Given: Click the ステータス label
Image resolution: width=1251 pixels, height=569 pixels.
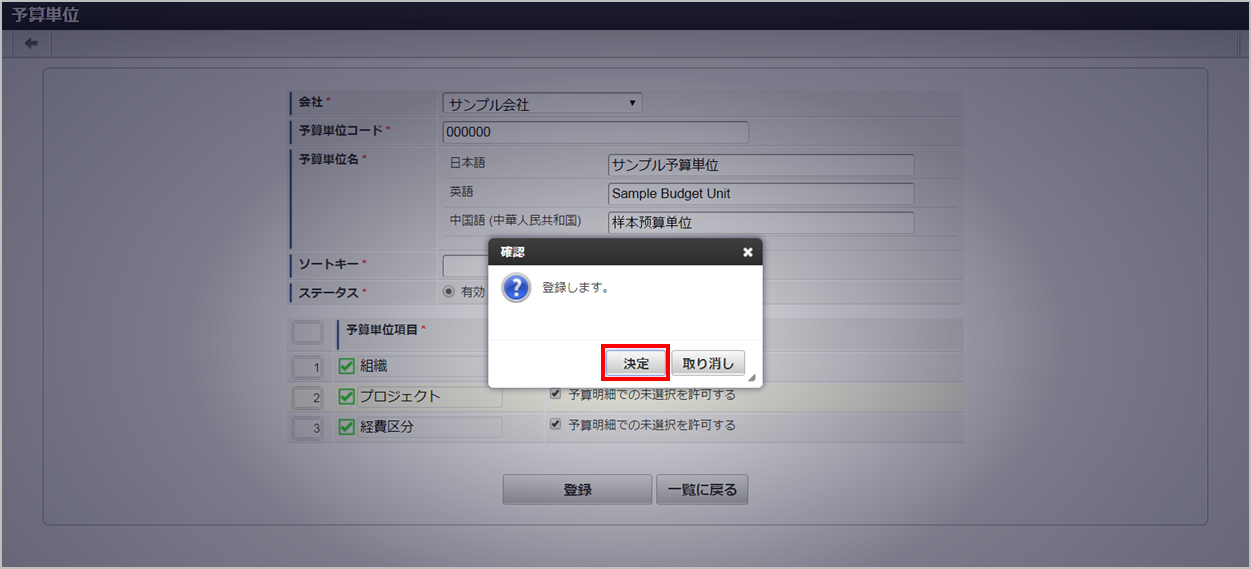Looking at the screenshot, I should pos(329,292).
